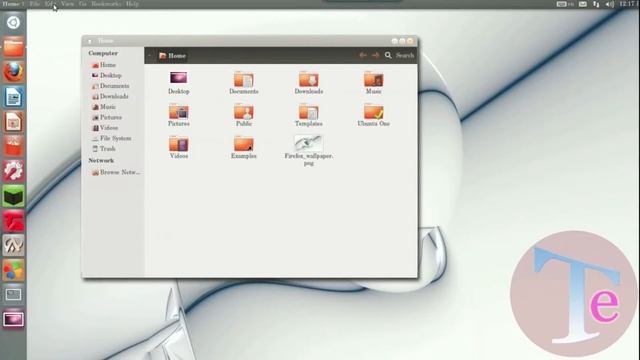Open the Help menu
This screenshot has height=360, width=640.
132,4
